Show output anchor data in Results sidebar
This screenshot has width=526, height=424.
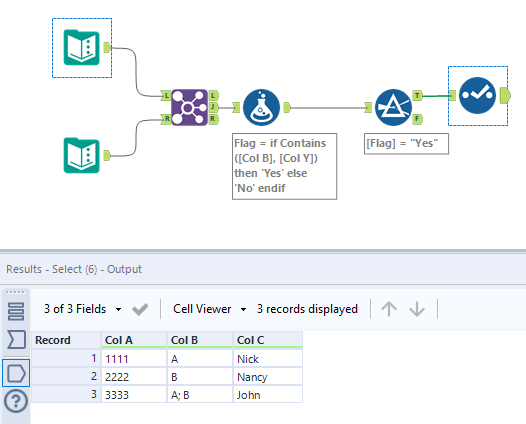(x=16, y=373)
